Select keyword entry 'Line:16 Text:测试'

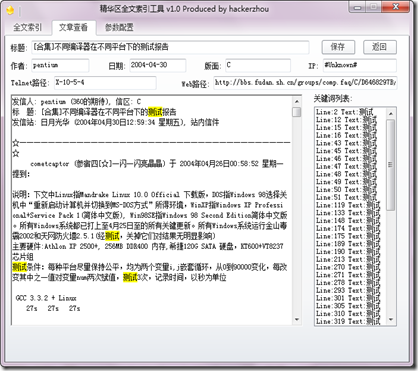[346, 135]
